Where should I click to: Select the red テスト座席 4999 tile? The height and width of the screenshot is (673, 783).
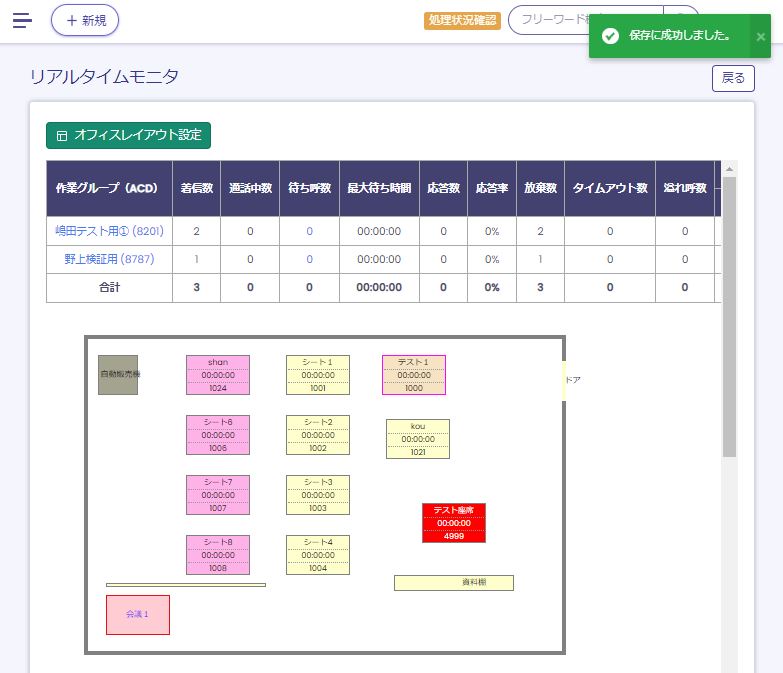pos(453,523)
